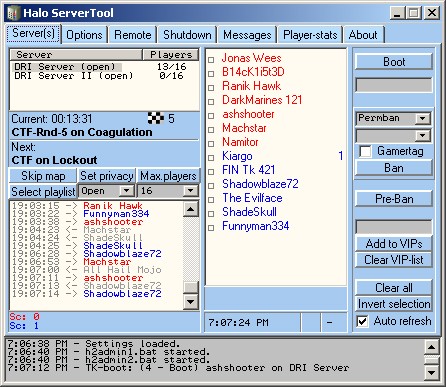This screenshot has width=446, height=387.
Task: Click the Server column header
Action: [x=76, y=55]
